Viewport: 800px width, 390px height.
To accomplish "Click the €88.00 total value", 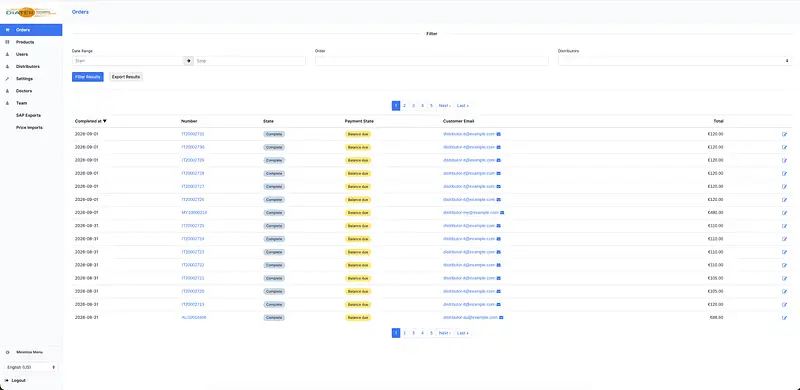I will click(716, 318).
